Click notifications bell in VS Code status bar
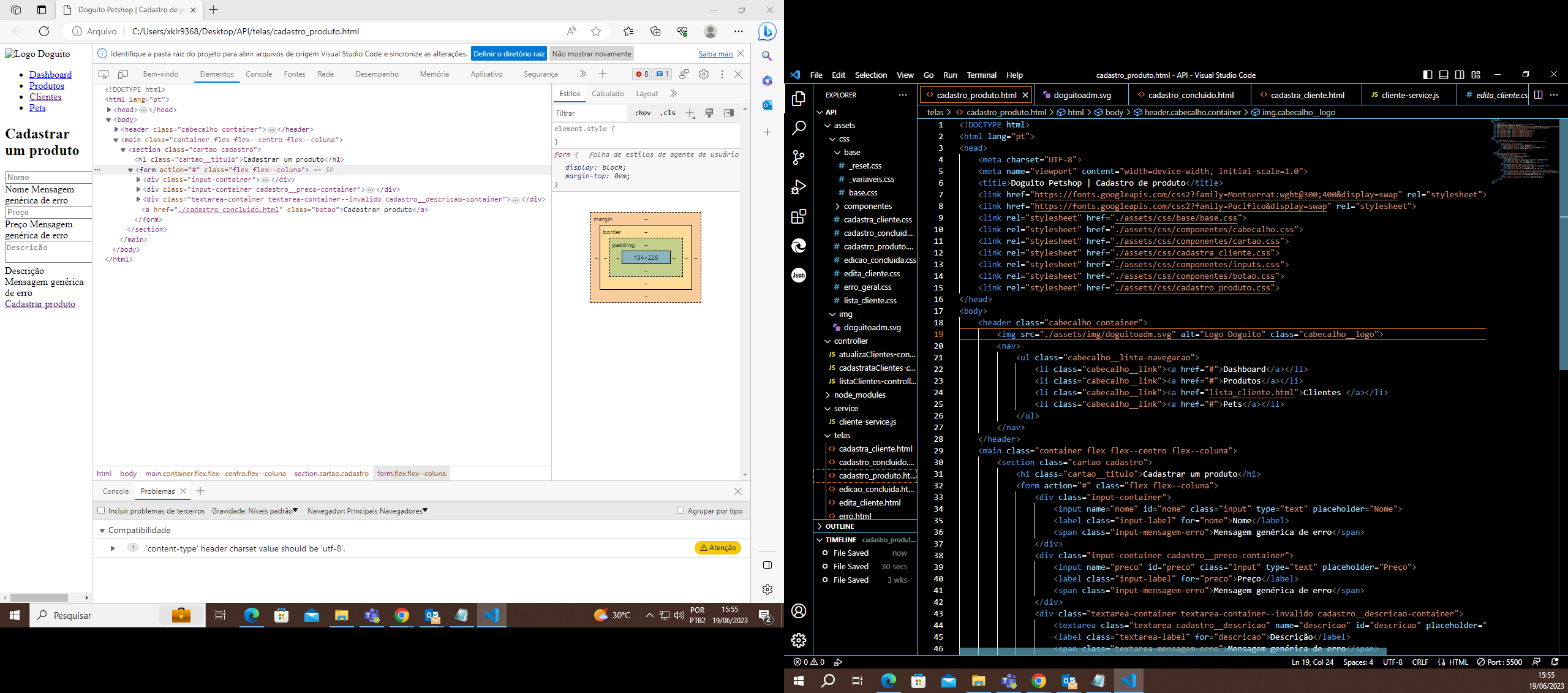 [x=1555, y=662]
